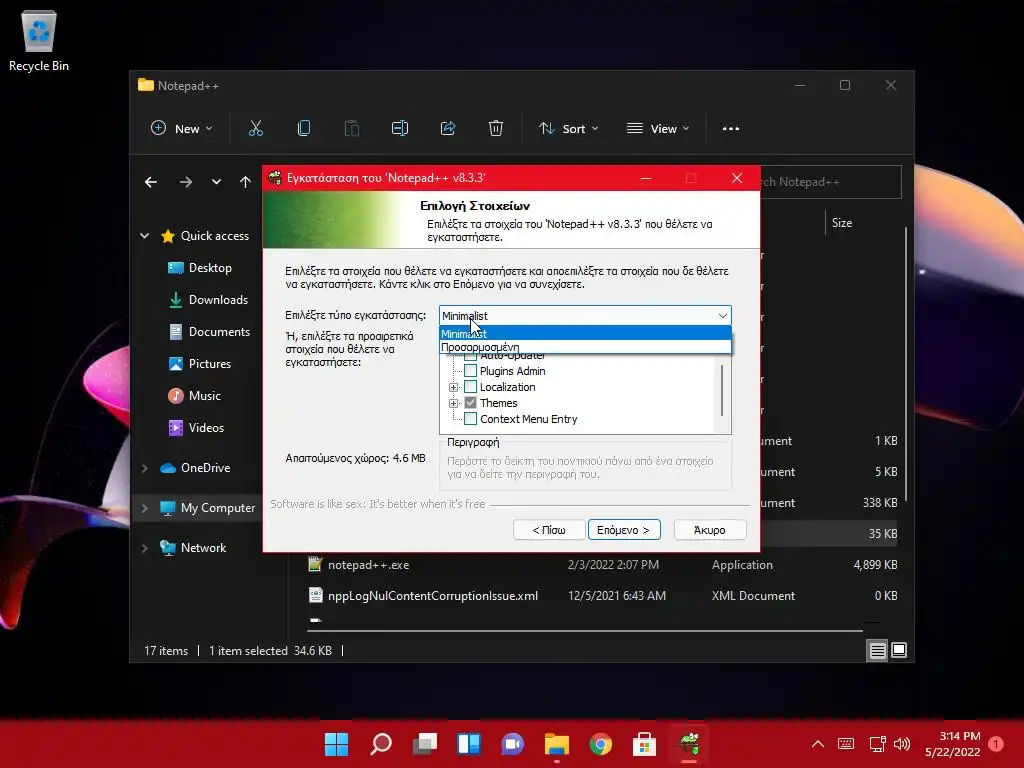
Task: Expand the OneDrive tree node
Action: (144, 468)
